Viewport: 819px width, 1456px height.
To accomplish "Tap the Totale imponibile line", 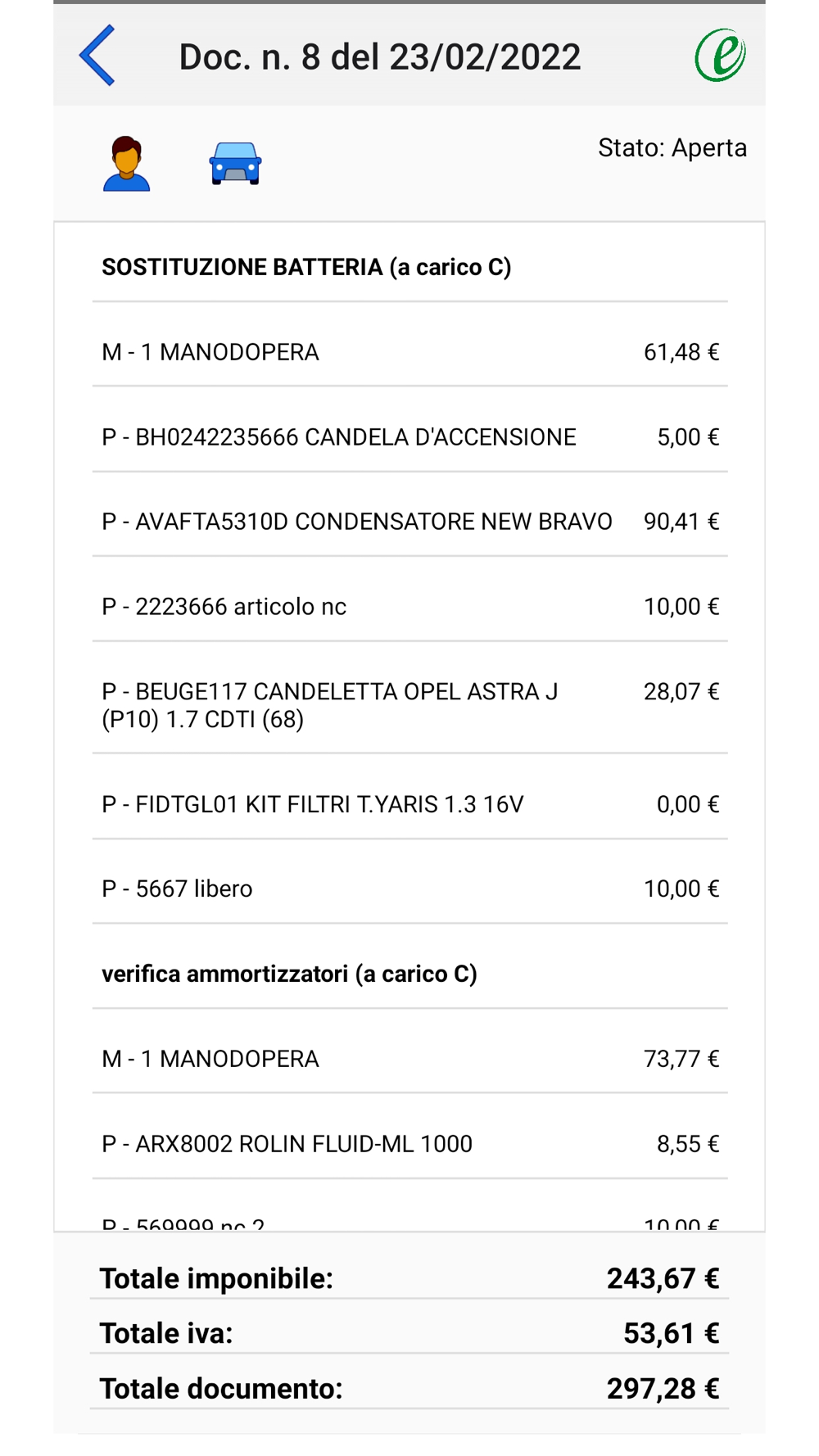I will click(409, 1278).
